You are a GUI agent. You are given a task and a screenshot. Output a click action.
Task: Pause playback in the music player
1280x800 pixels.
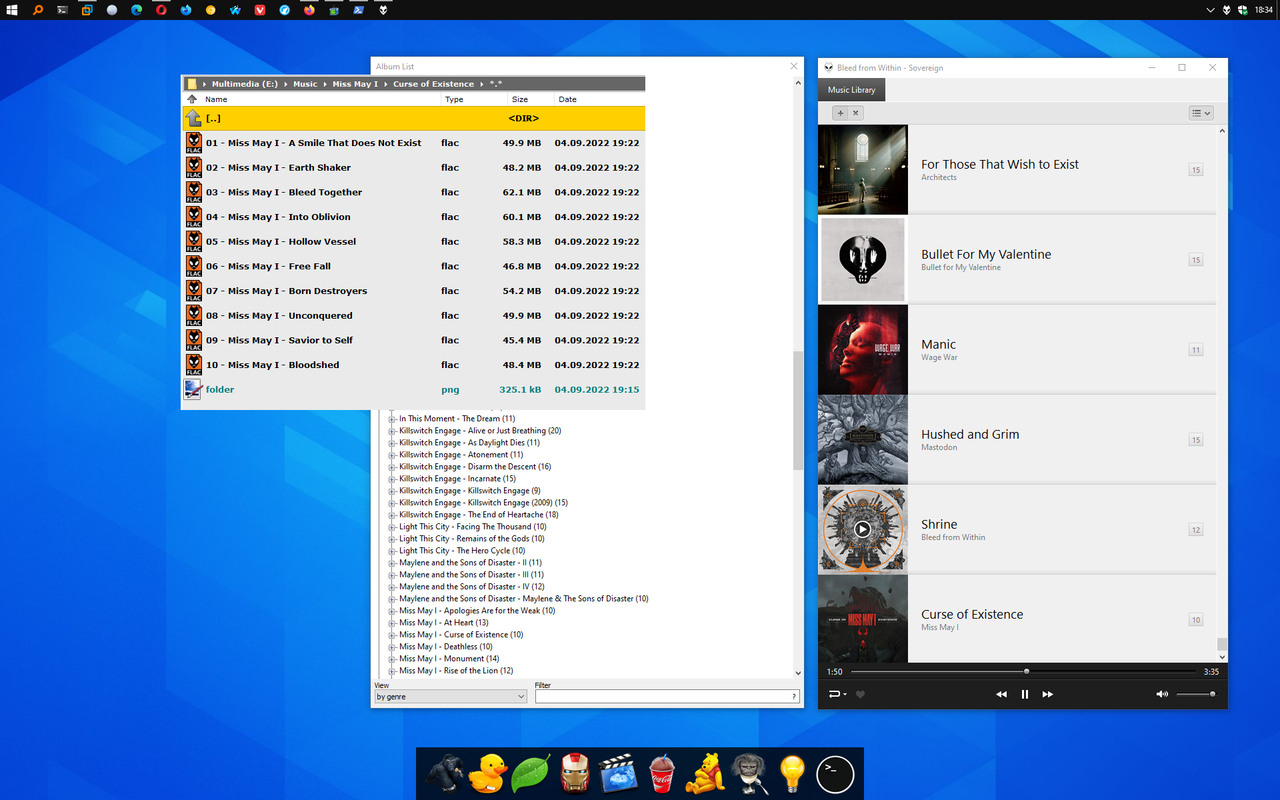pos(1024,694)
